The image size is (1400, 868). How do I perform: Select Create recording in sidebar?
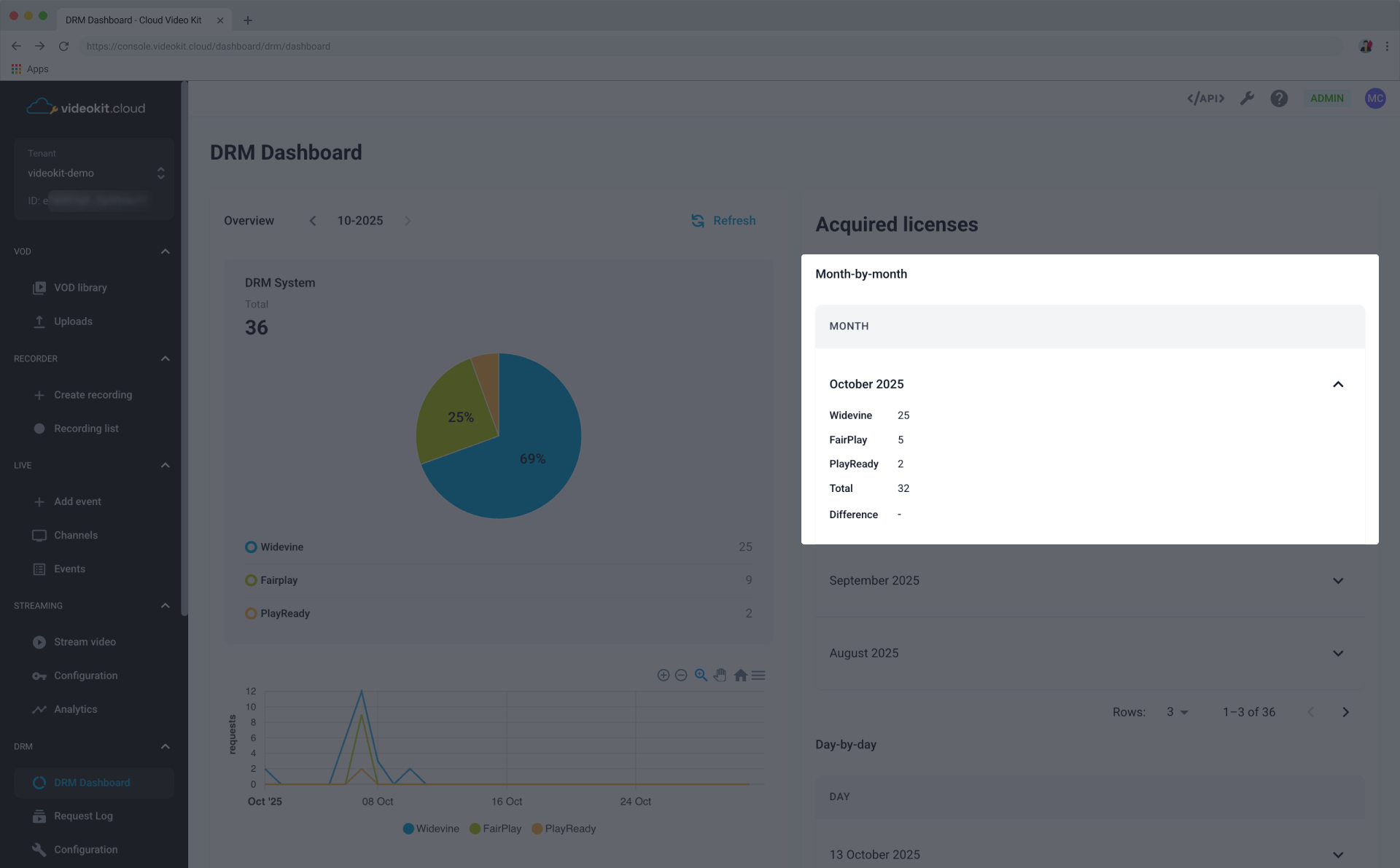tap(93, 395)
